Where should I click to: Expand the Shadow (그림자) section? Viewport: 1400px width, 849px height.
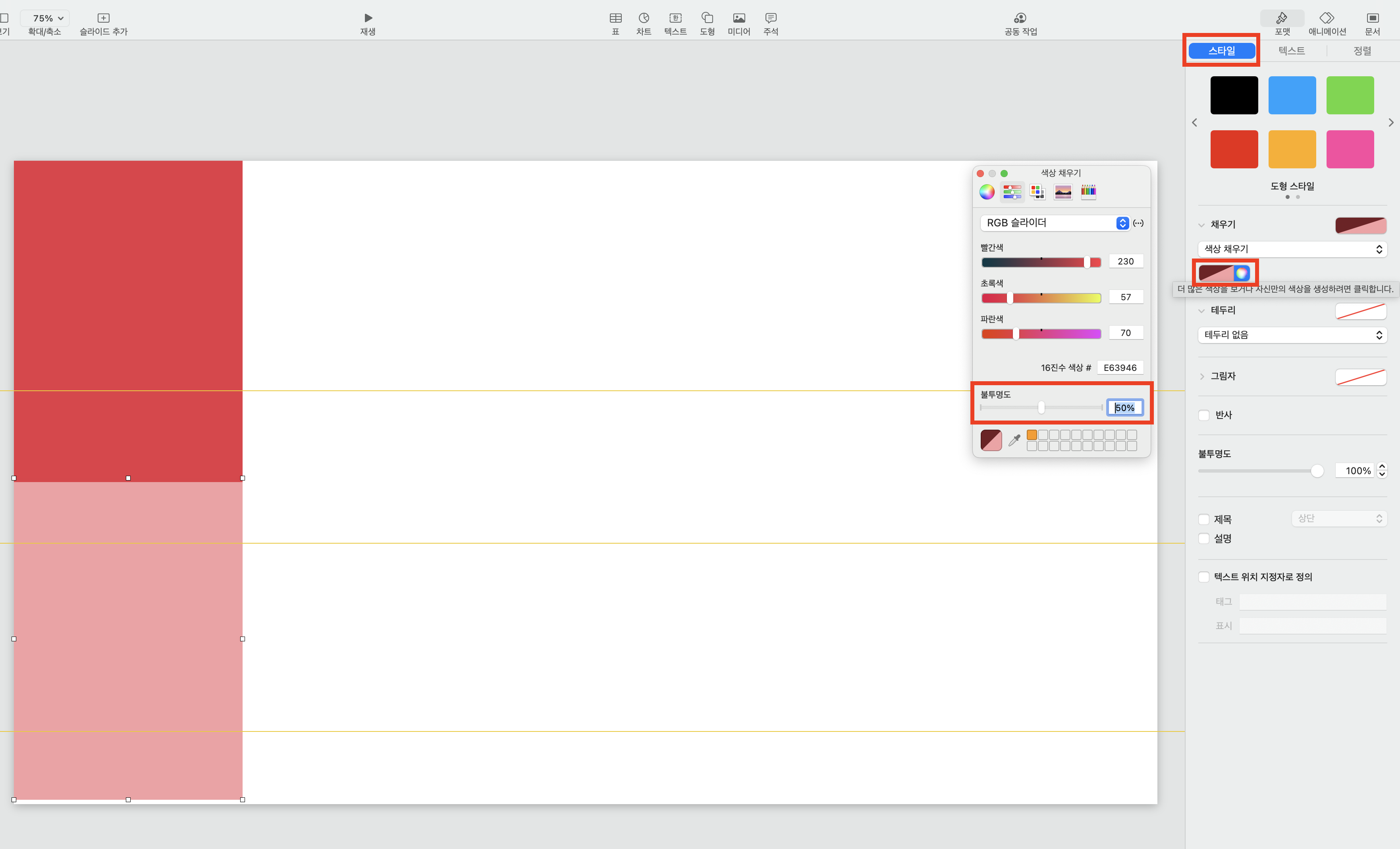tap(1202, 376)
